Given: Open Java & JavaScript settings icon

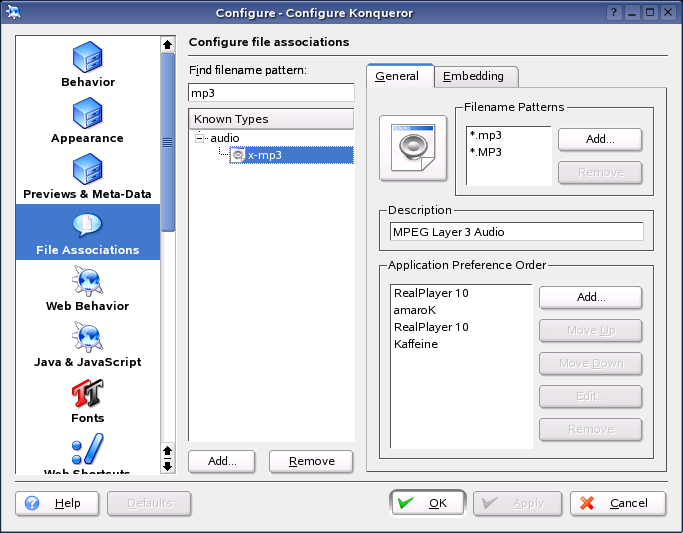Looking at the screenshot, I should (x=88, y=344).
